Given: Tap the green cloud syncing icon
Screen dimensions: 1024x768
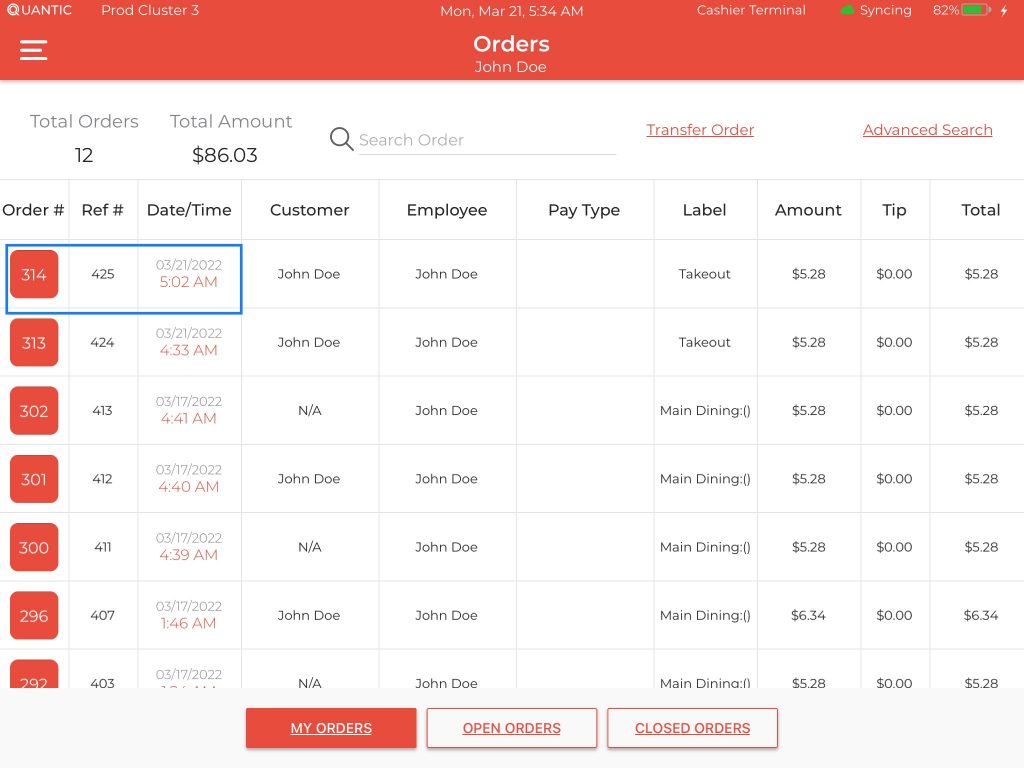Looking at the screenshot, I should click(x=848, y=11).
